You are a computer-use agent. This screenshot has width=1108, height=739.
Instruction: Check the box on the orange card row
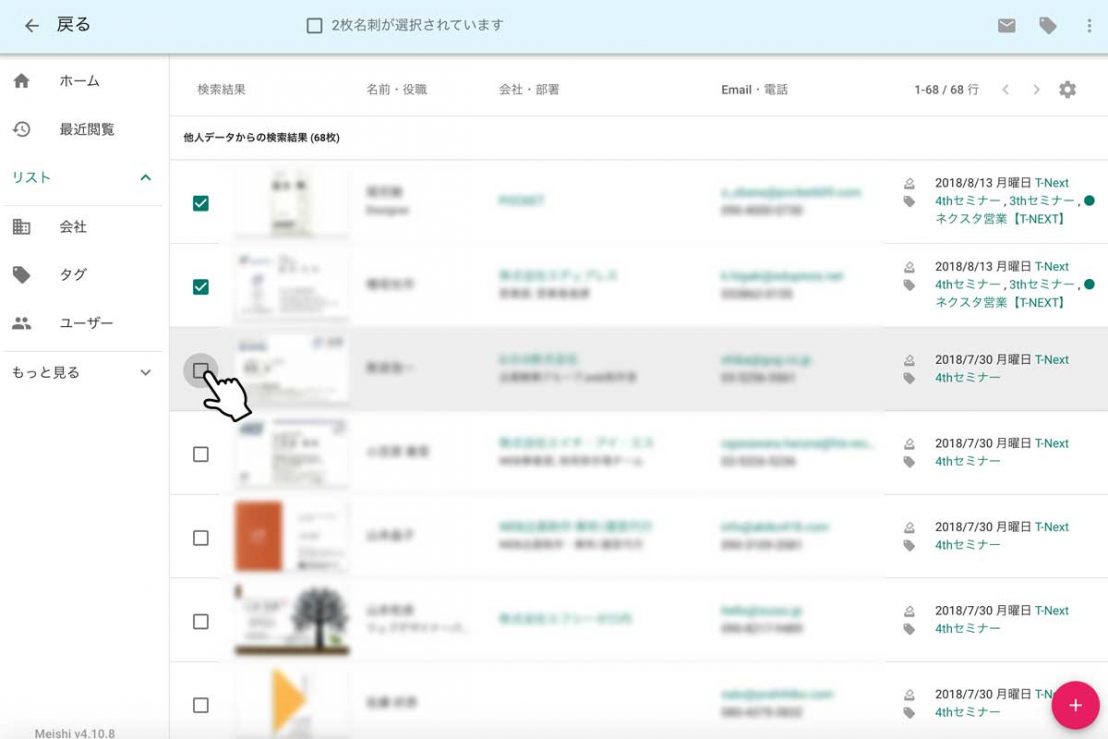click(201, 538)
